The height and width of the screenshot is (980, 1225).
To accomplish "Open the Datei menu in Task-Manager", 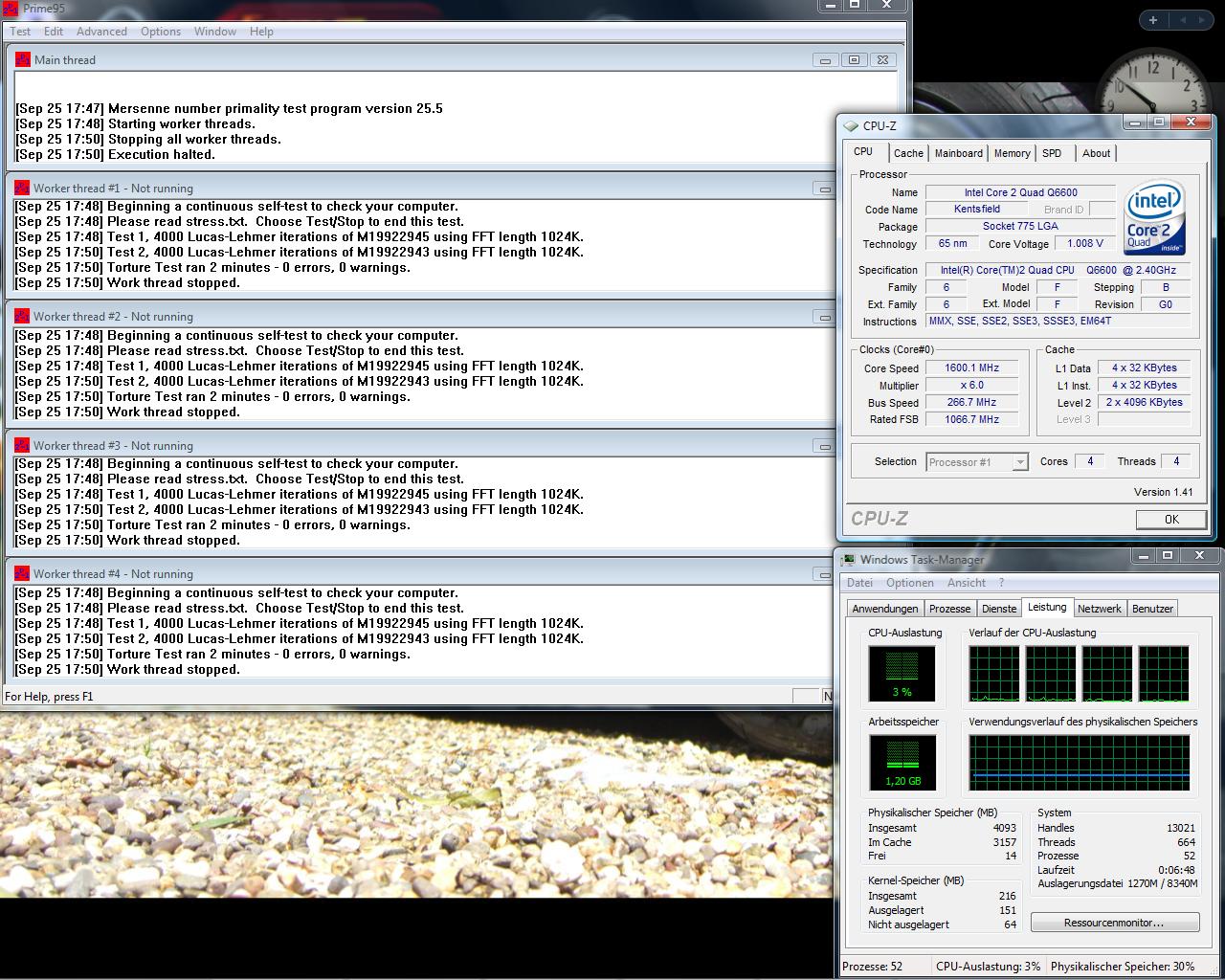I will tap(859, 583).
